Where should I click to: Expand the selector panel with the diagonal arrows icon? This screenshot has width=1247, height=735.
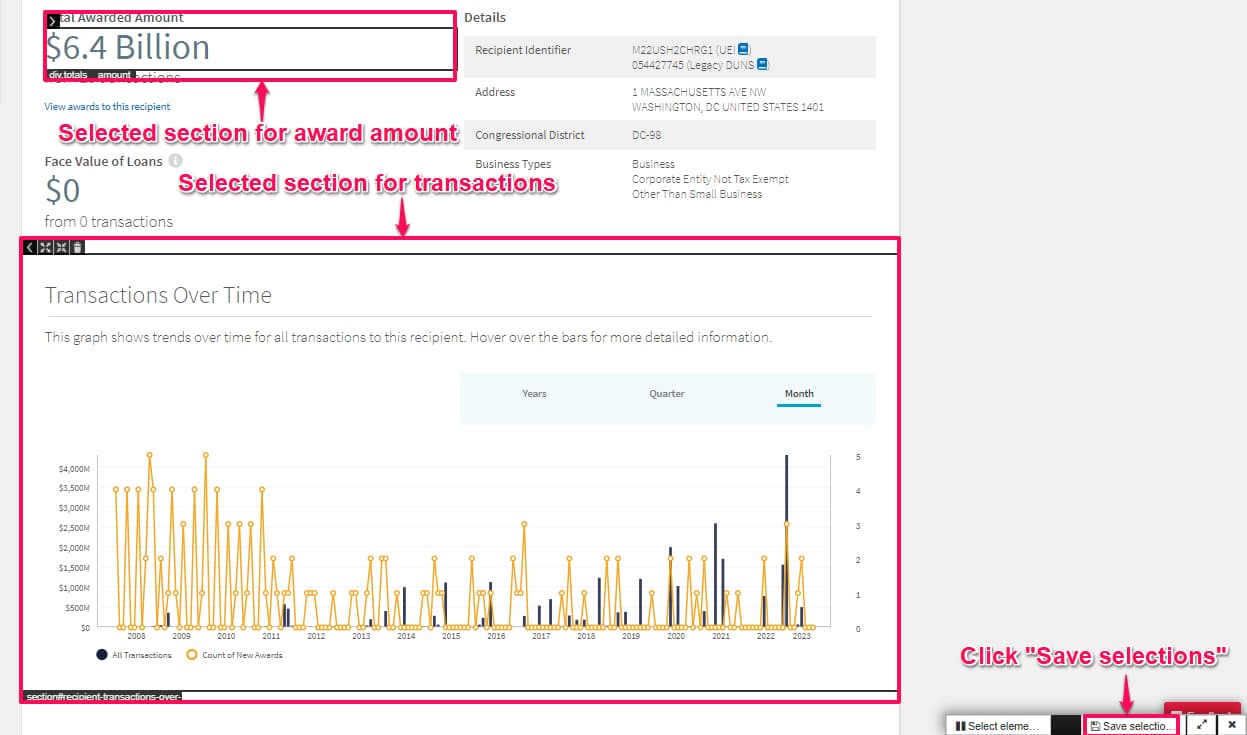click(x=1201, y=725)
